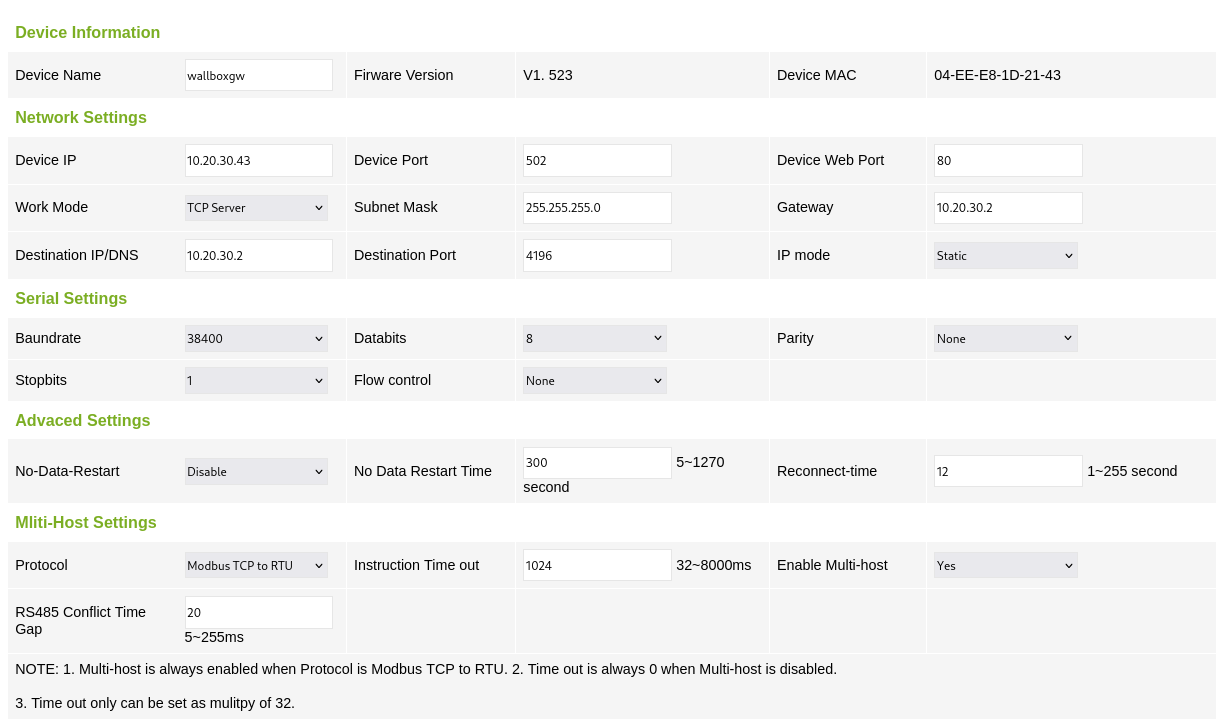Open the Parity dropdown
Screen dimensions: 1223x723
click(x=1006, y=338)
